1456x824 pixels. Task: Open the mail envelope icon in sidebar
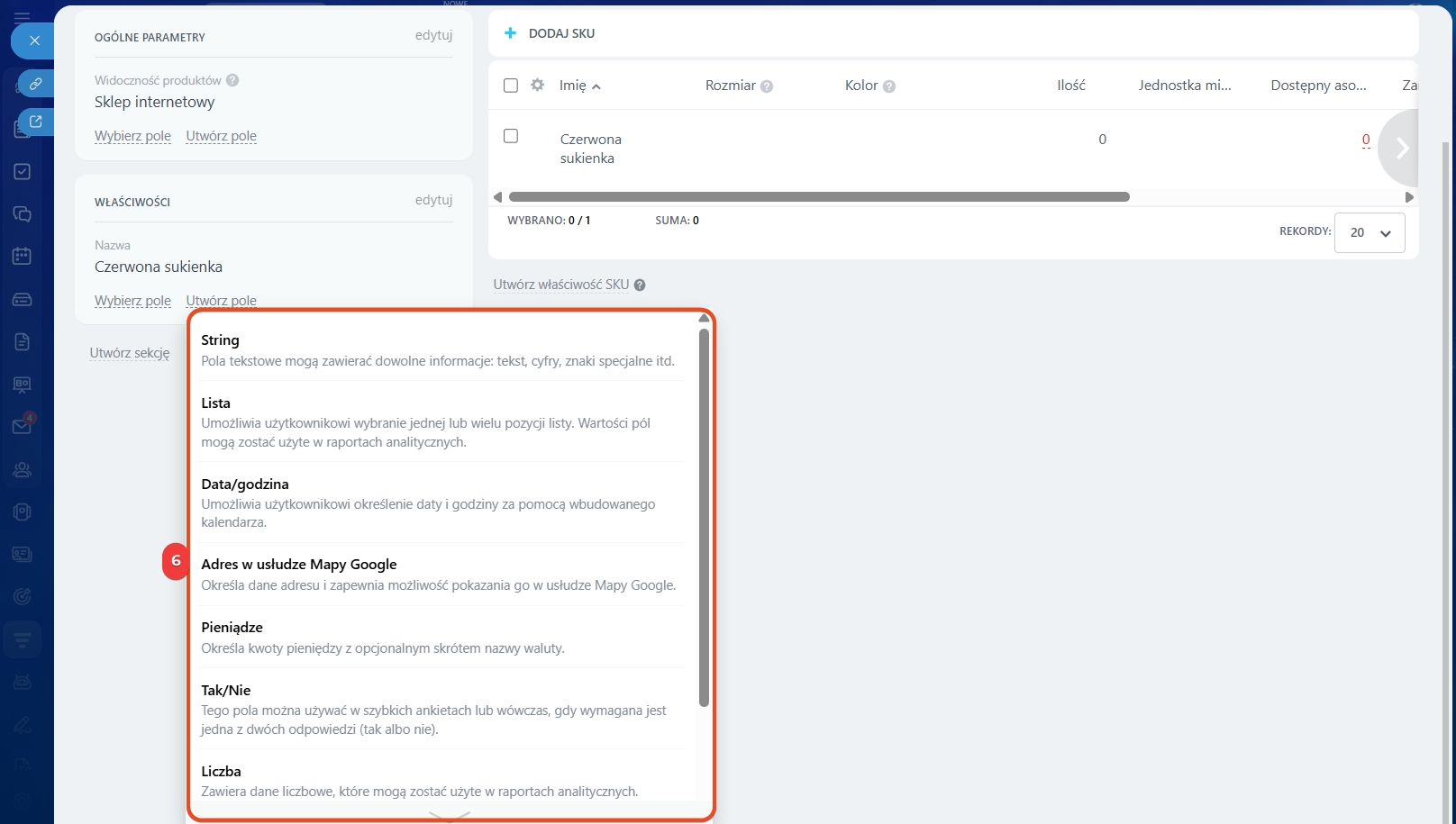point(23,427)
